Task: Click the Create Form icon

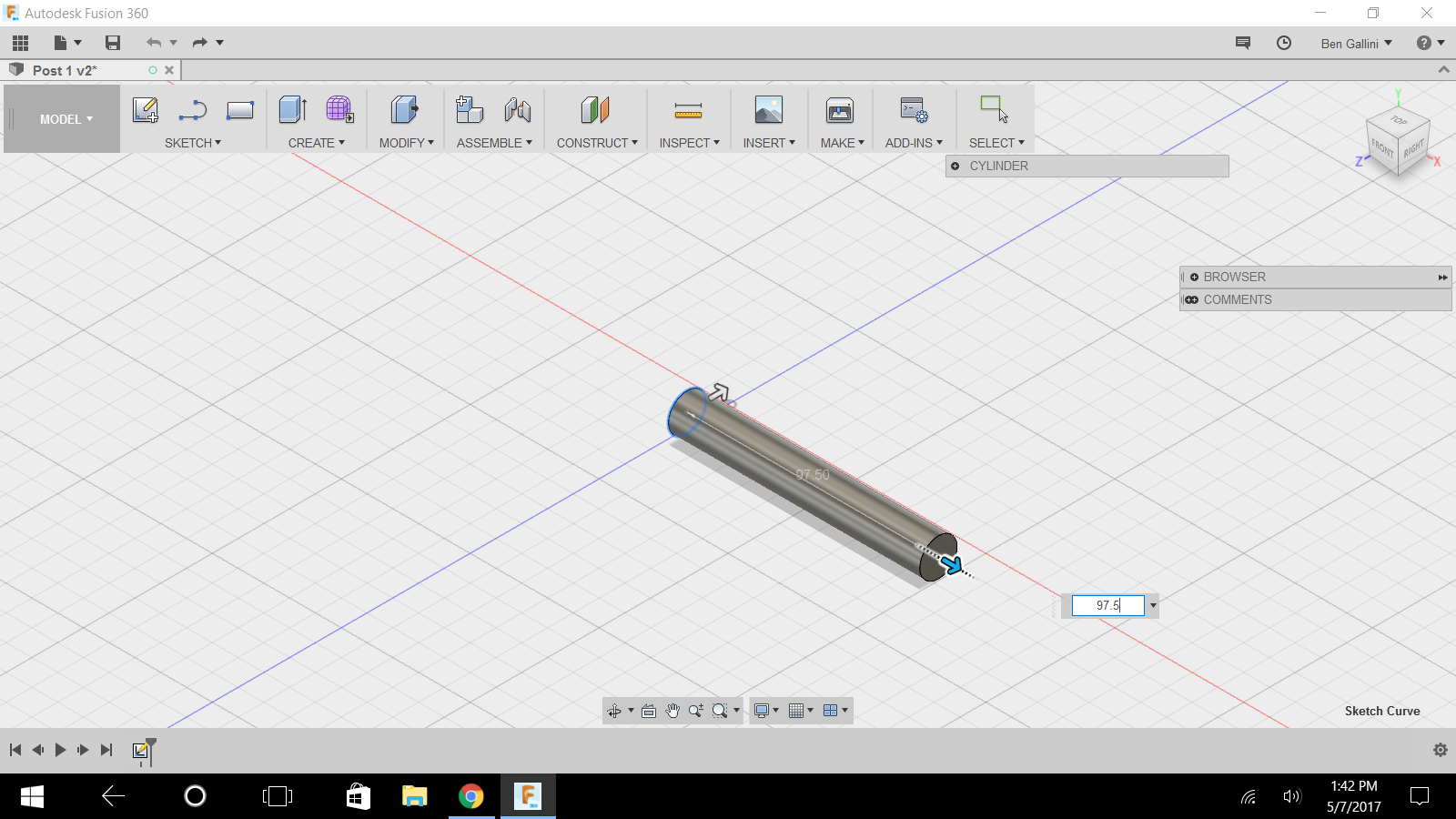Action: click(340, 110)
